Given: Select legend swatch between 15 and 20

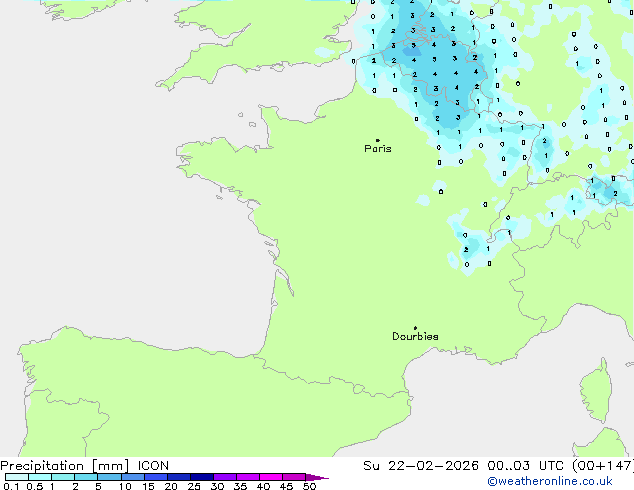Looking at the screenshot, I should point(156,477).
